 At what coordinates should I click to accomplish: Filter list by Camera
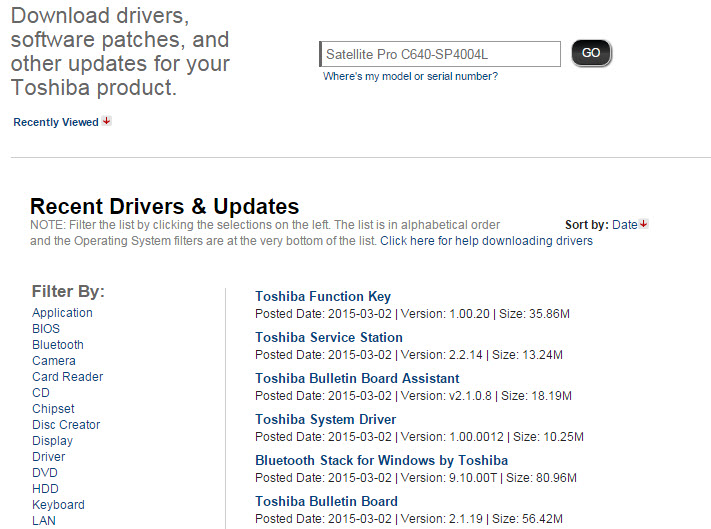tap(54, 361)
